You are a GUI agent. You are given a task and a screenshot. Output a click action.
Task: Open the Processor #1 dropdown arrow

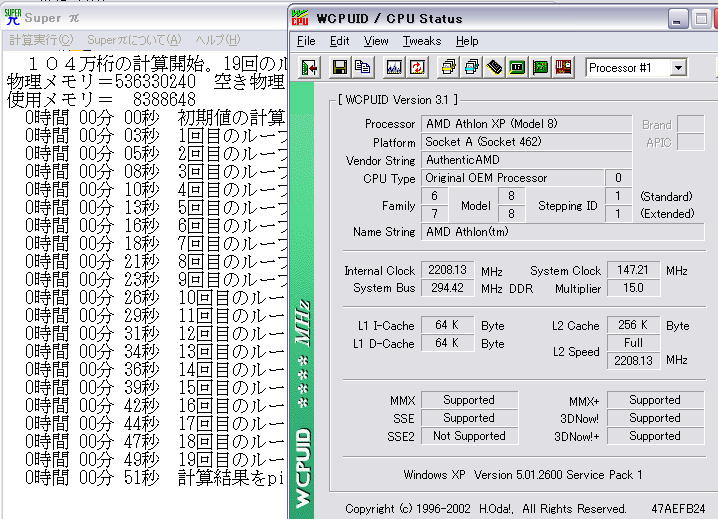point(678,68)
